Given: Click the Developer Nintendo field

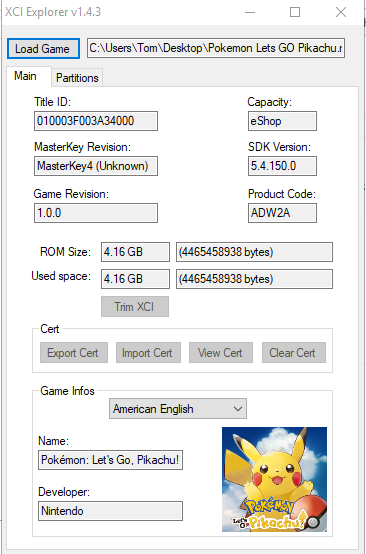Looking at the screenshot, I should point(110,511).
